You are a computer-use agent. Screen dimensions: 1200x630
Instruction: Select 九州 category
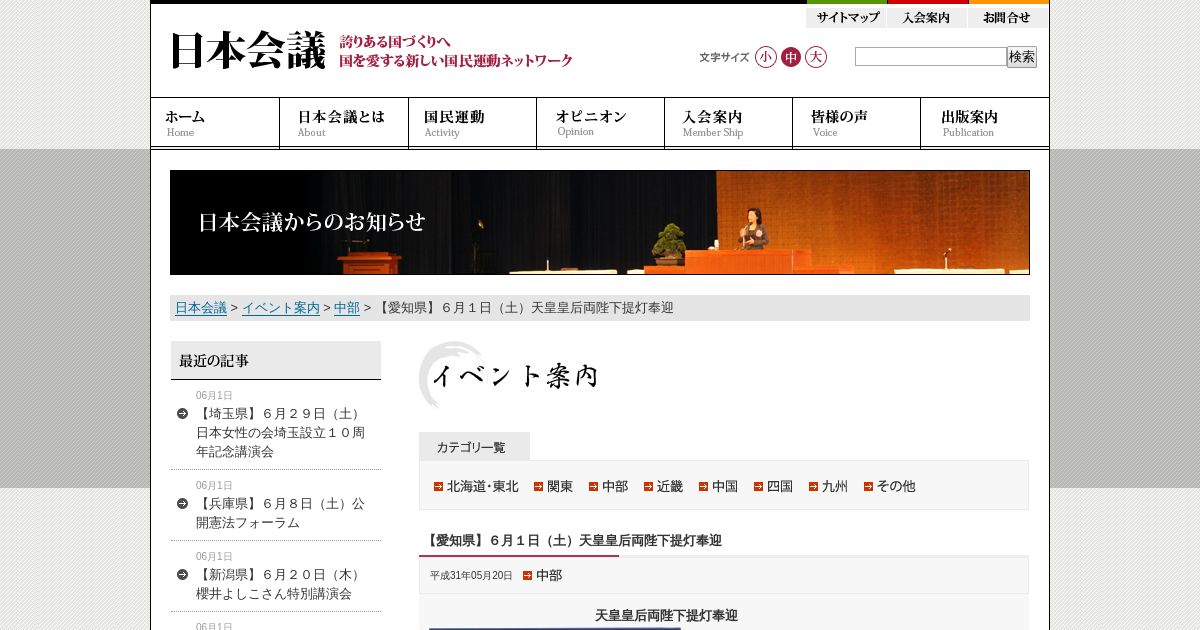(x=835, y=486)
